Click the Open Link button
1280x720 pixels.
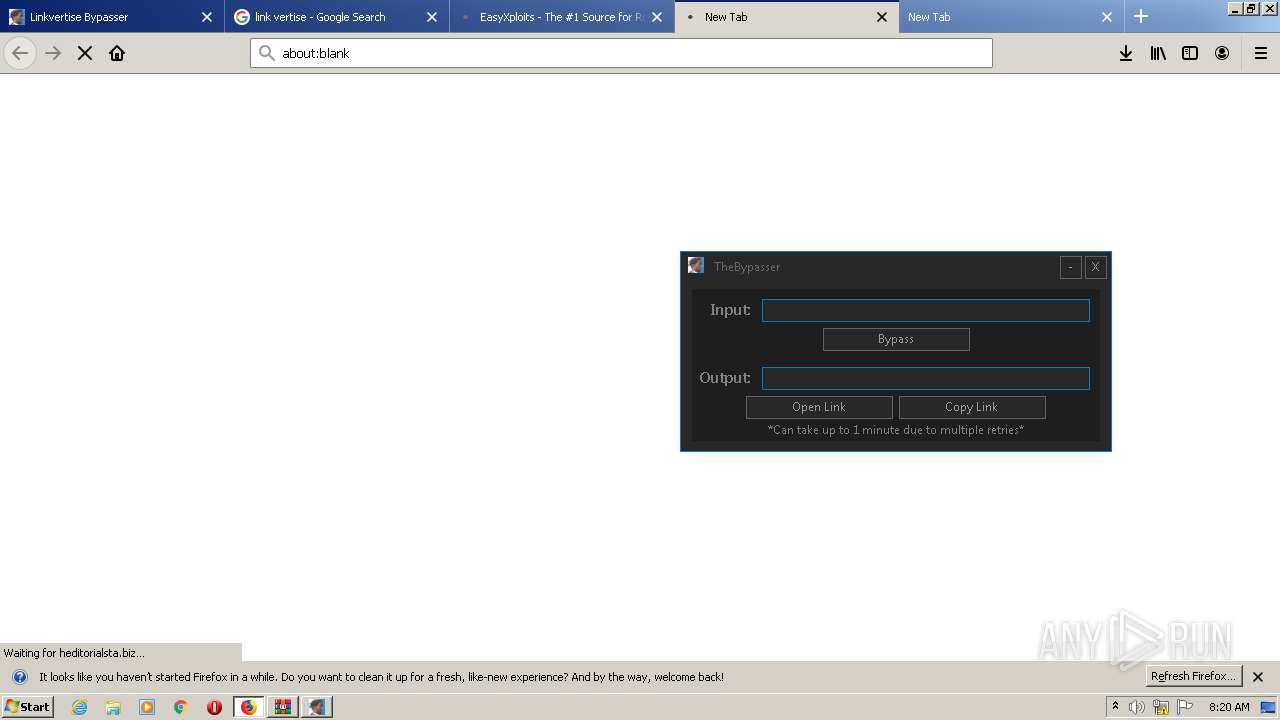[x=819, y=407]
